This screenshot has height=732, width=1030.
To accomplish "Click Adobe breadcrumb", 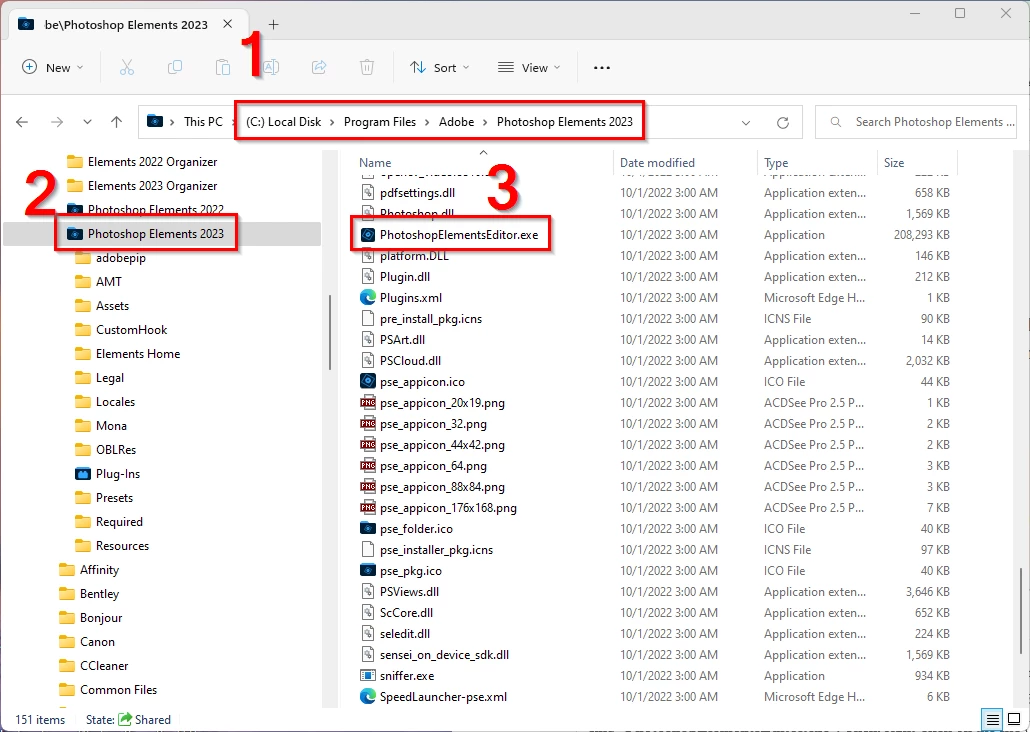I will pos(457,122).
